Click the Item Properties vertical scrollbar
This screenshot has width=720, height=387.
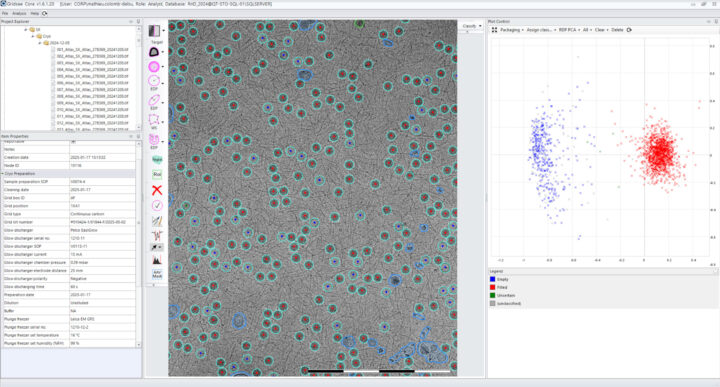(x=139, y=243)
